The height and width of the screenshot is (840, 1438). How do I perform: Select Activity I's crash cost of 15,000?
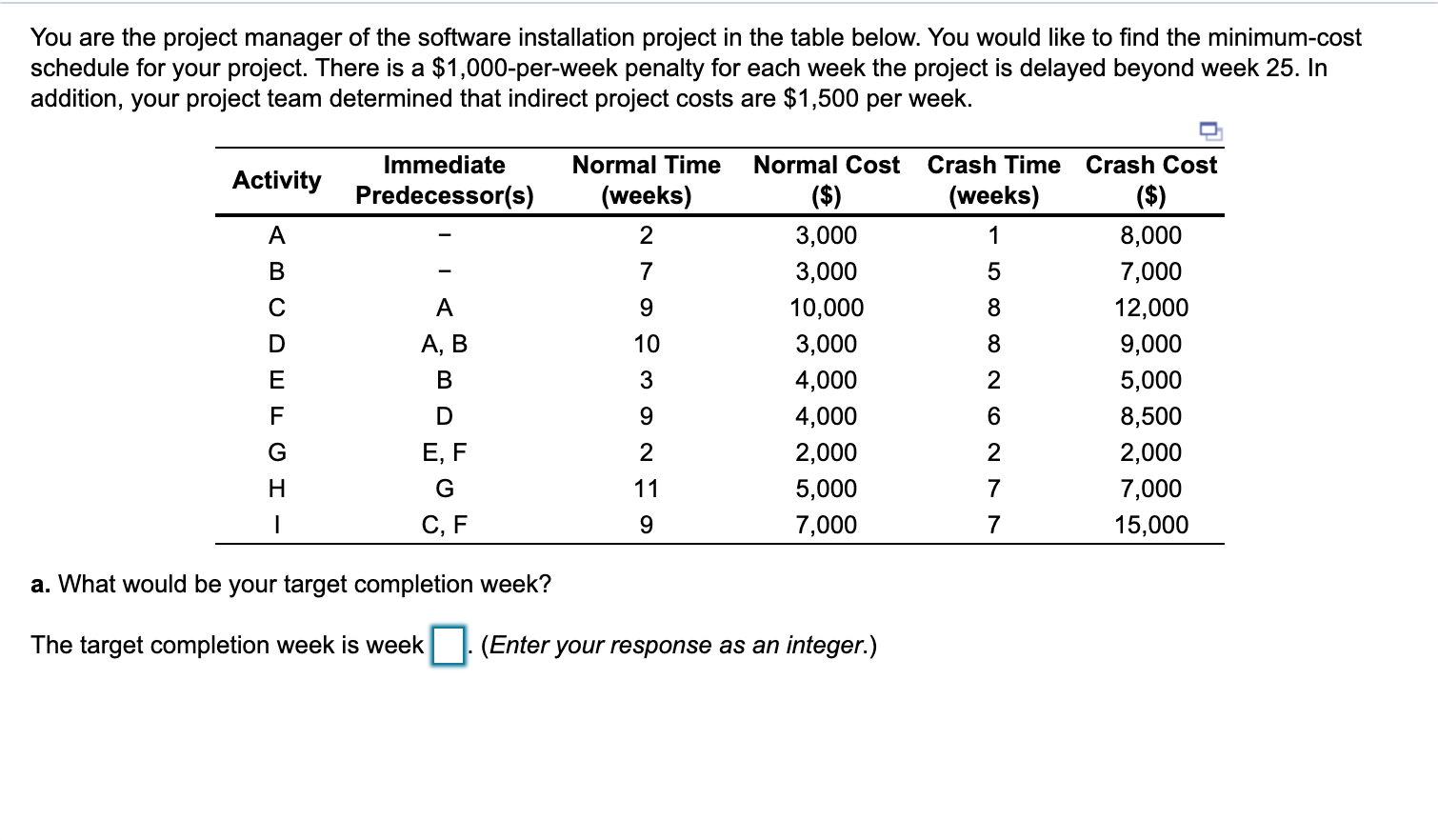coord(1151,524)
